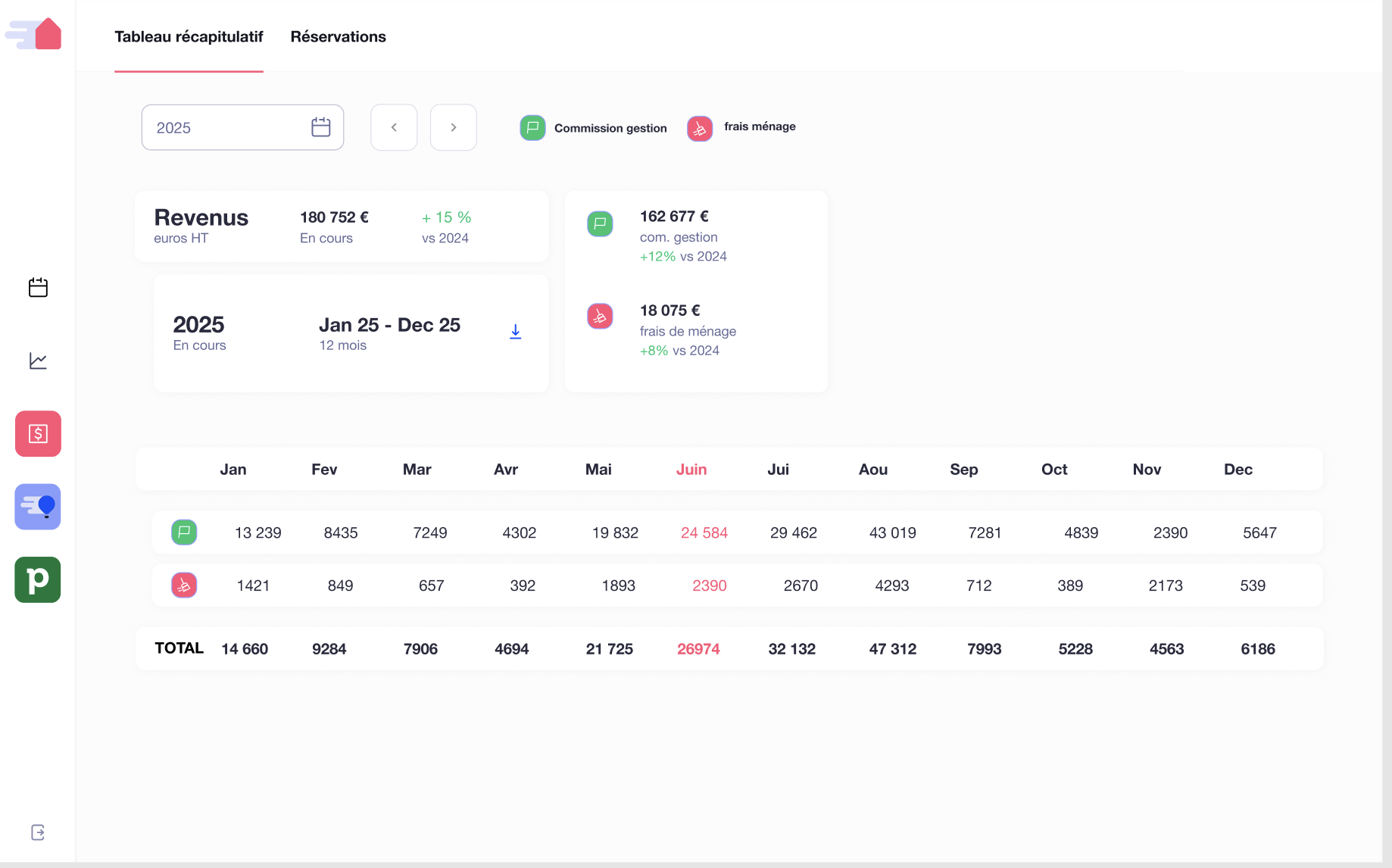Screen dimensions: 1392x868
Task: Open the blue lightbulb app sidebar icon
Action: (x=38, y=507)
